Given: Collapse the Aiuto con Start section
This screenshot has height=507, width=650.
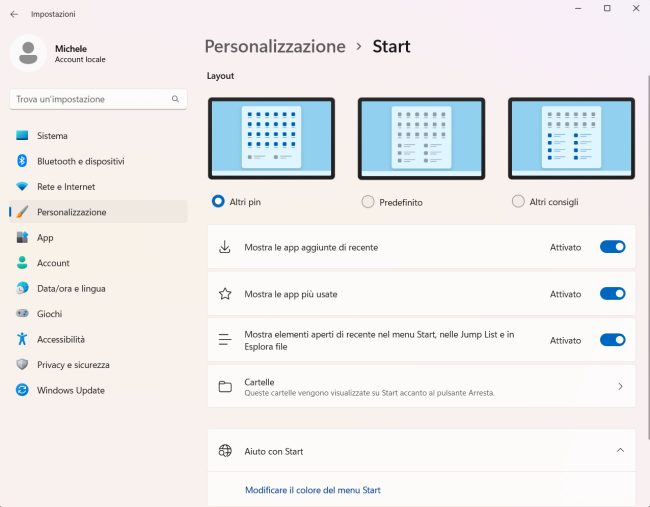Looking at the screenshot, I should pos(620,450).
